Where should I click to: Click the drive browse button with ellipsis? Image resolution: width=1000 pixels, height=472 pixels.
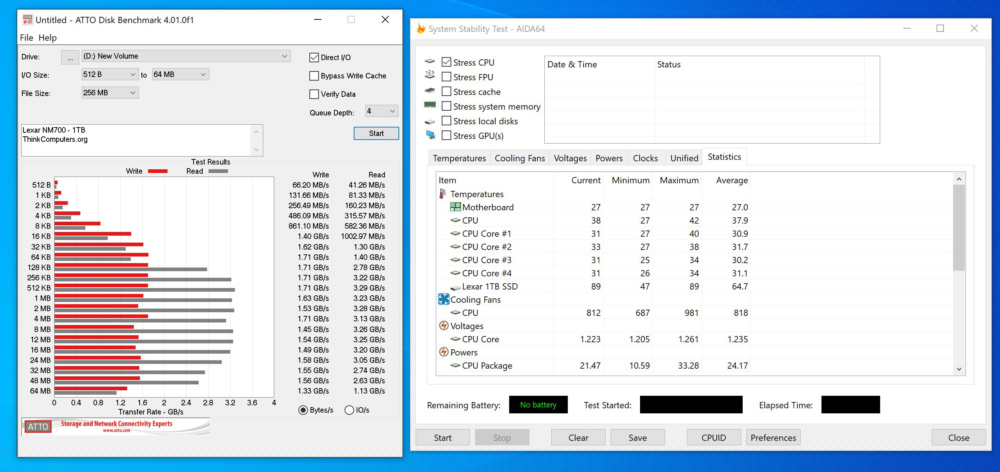click(70, 57)
